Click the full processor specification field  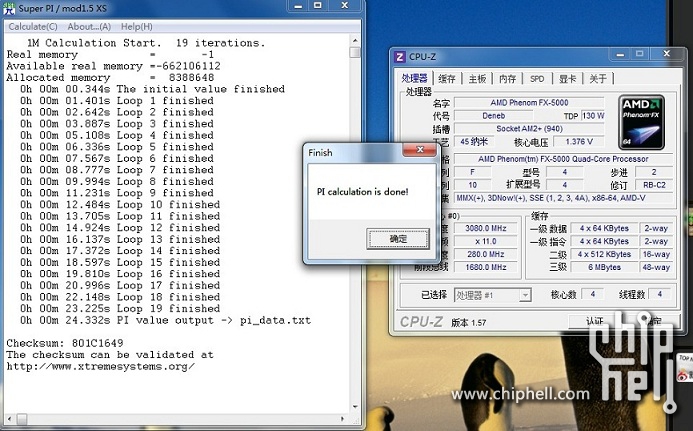tap(564, 159)
